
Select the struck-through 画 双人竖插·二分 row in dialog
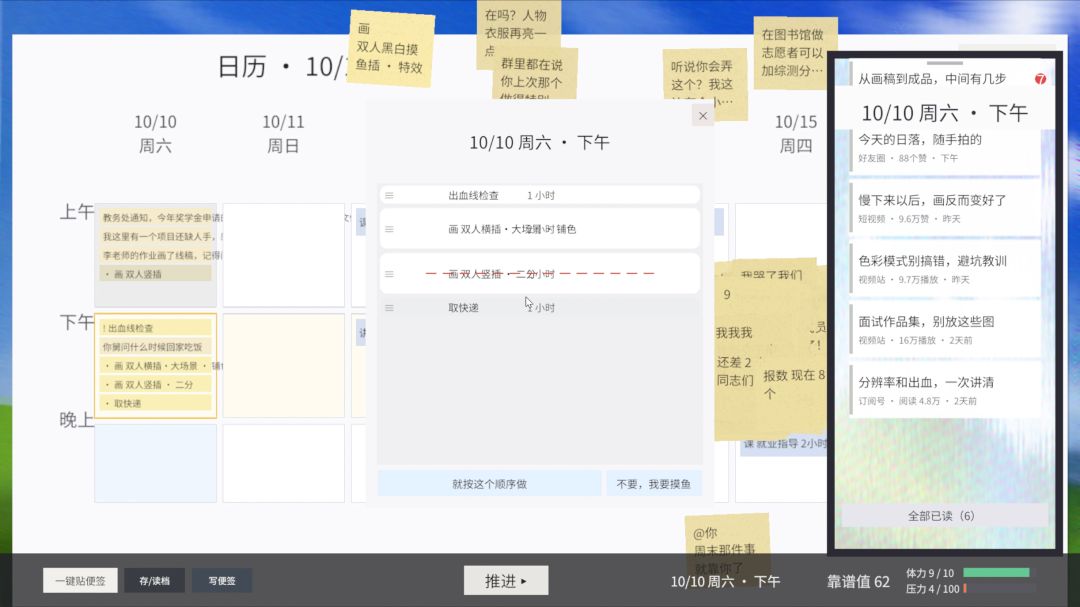(539, 274)
